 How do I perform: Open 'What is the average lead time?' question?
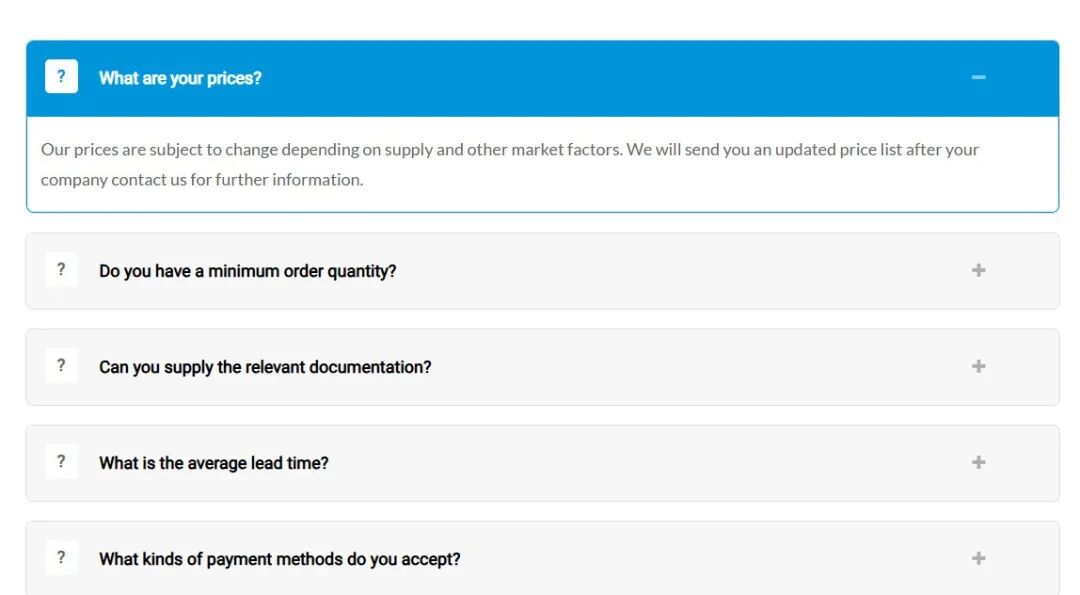click(213, 463)
